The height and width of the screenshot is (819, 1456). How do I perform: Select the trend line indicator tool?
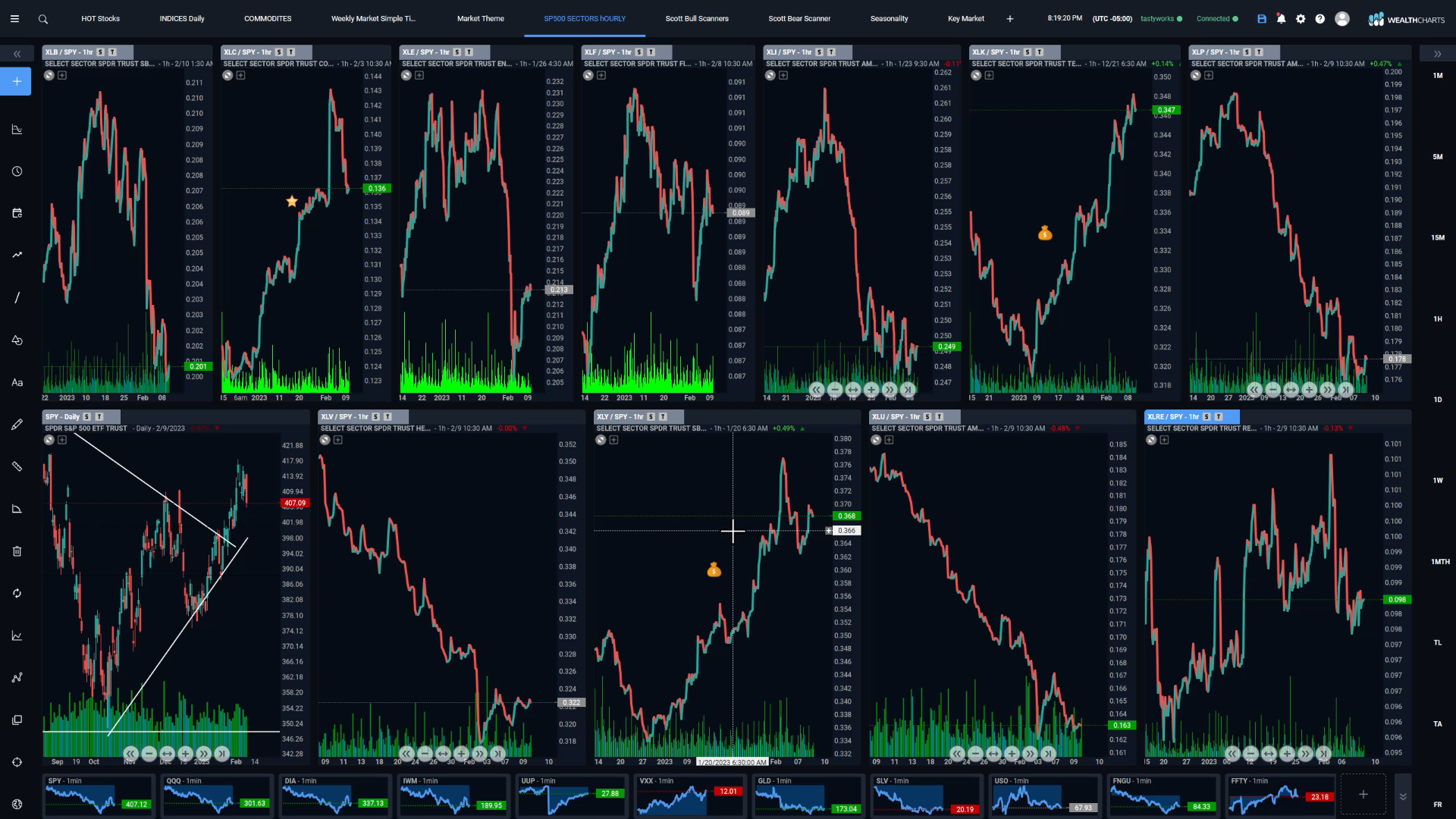click(x=17, y=255)
